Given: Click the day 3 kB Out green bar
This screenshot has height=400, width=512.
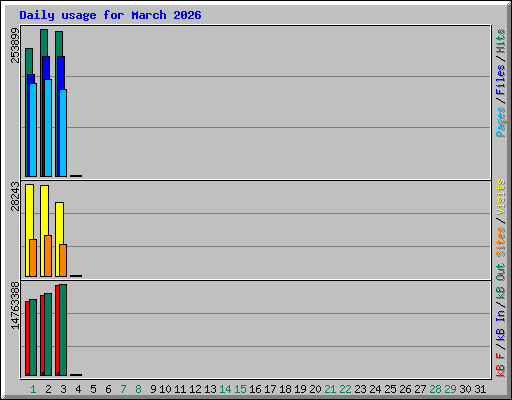Looking at the screenshot, I should [63, 330].
